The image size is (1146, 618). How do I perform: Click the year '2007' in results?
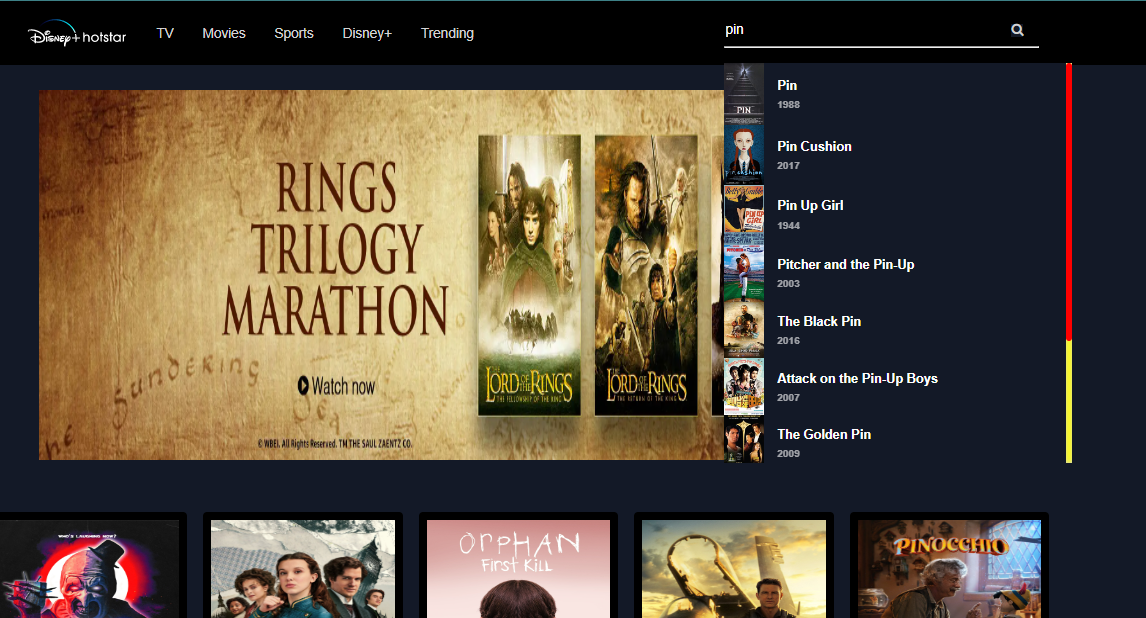[789, 397]
